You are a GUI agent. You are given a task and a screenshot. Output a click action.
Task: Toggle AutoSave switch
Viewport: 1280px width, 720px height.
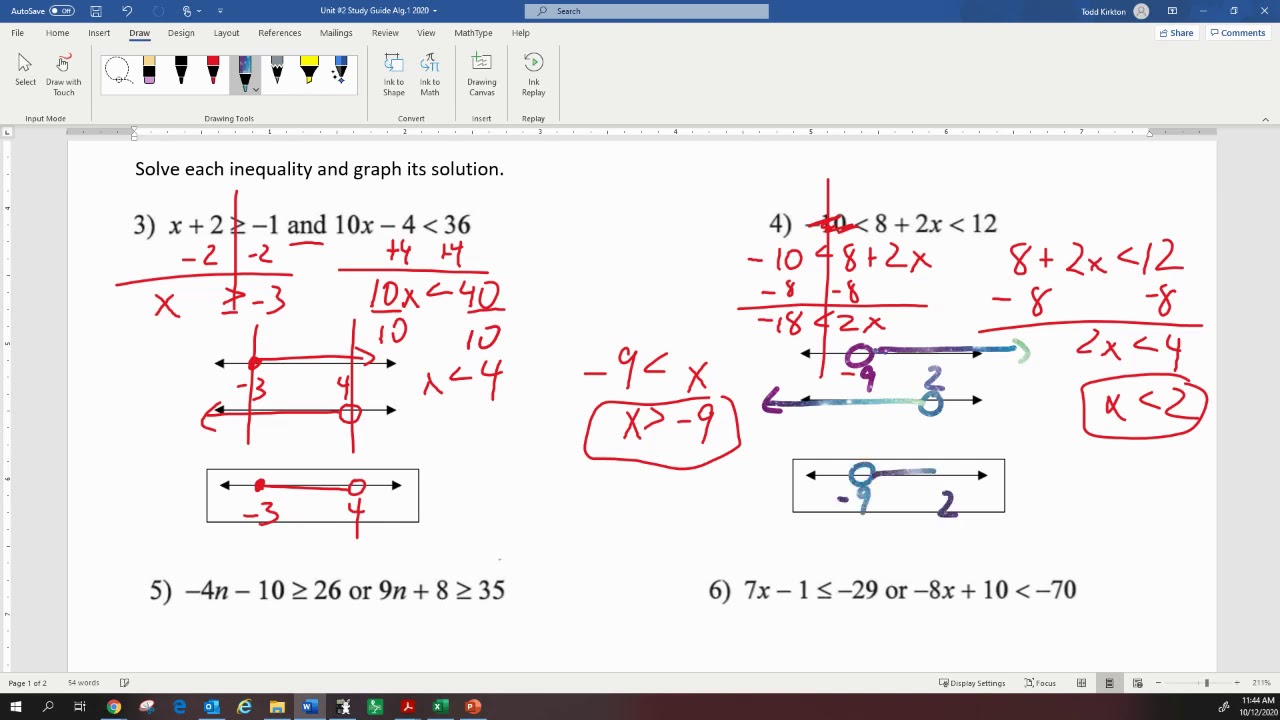(x=62, y=11)
